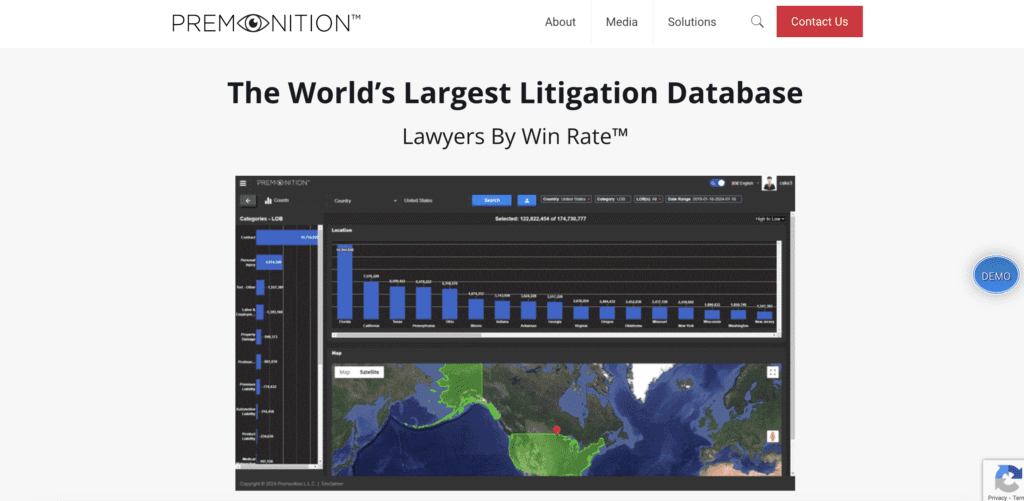The width and height of the screenshot is (1024, 501).
Task: Click the Texas bar in chart
Action: [397, 302]
